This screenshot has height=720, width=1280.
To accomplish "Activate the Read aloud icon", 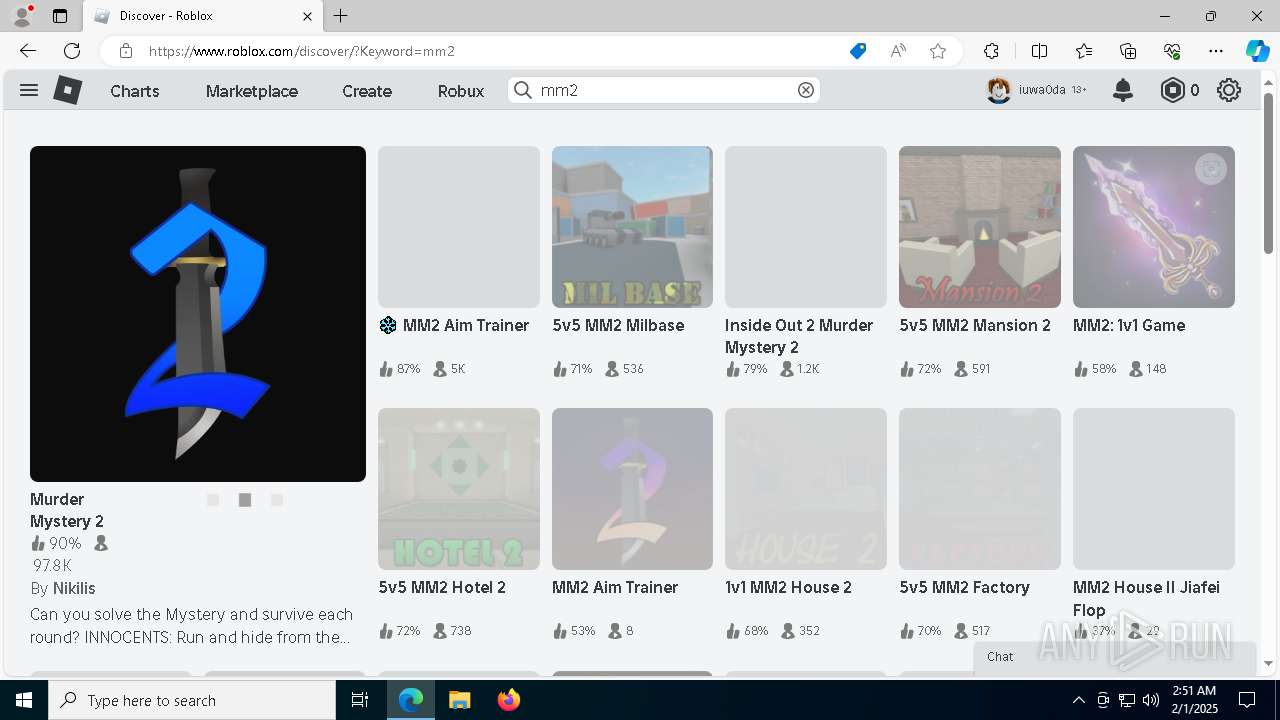I will (x=898, y=51).
